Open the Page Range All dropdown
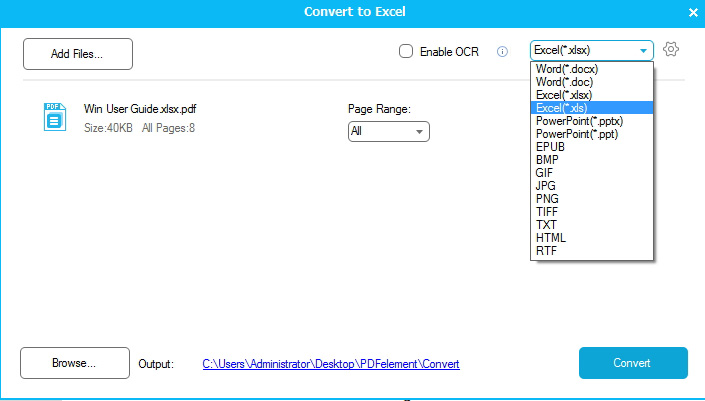Screen dimensions: 705x401 click(388, 131)
